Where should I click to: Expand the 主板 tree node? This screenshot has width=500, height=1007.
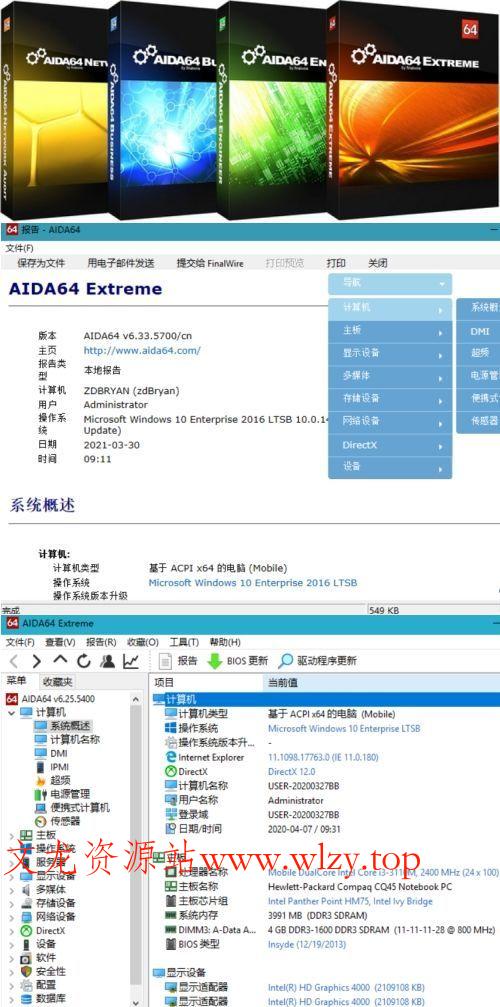point(12,835)
